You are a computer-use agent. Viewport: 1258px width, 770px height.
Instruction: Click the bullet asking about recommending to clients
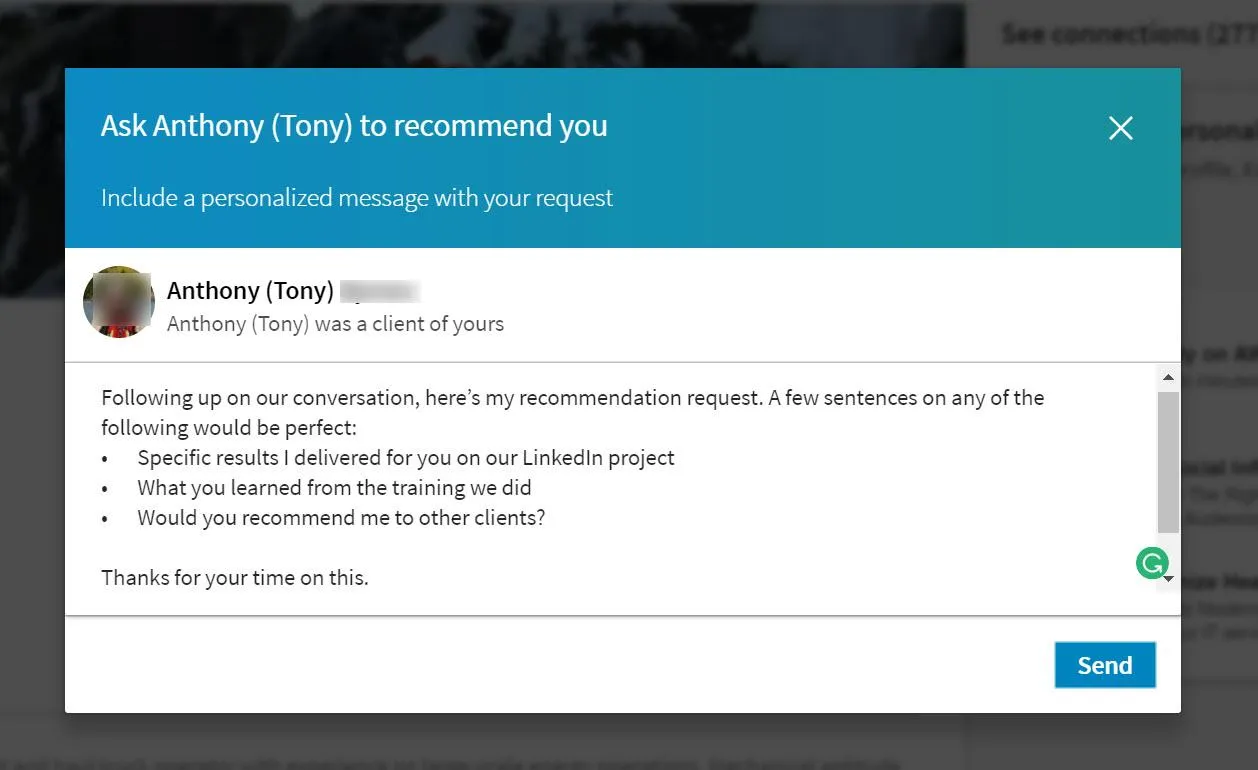340,517
